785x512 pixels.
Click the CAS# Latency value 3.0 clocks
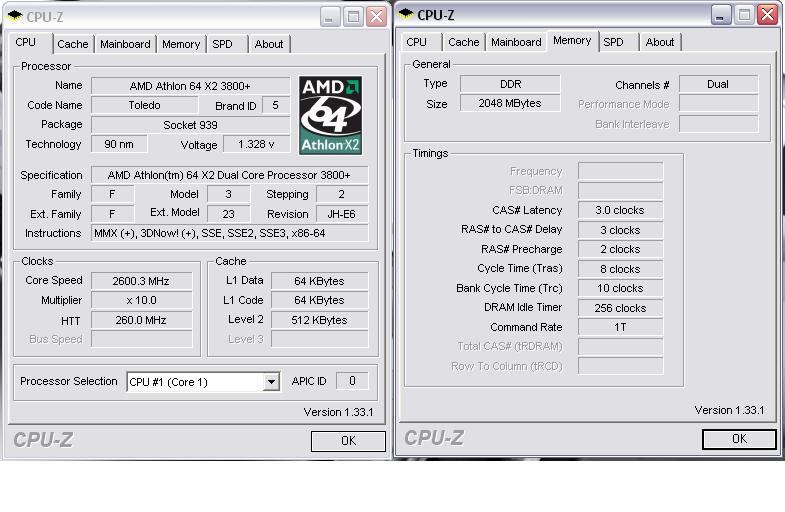click(620, 210)
